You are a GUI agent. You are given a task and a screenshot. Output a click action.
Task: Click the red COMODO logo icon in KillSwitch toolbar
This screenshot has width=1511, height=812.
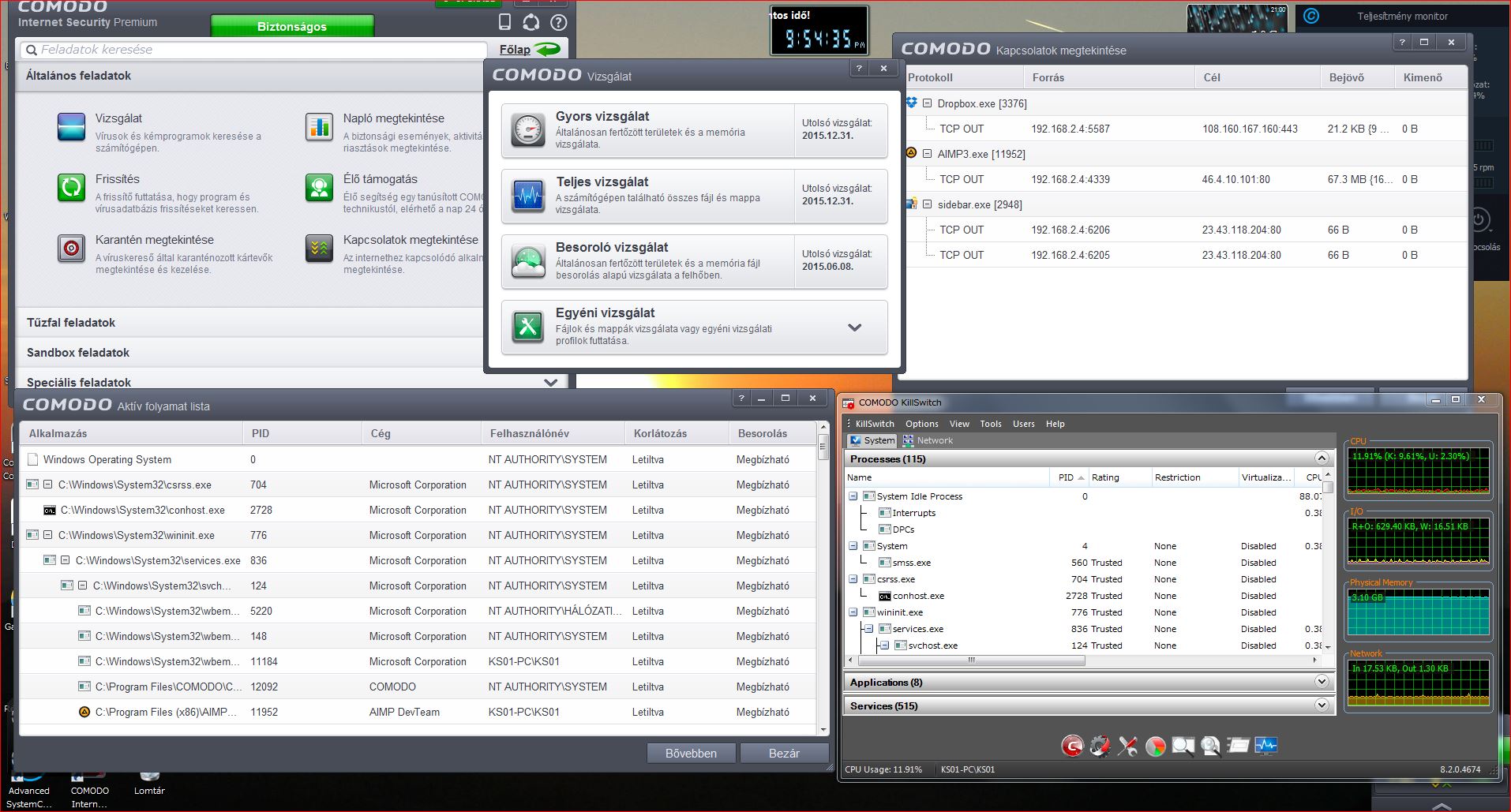point(1071,746)
